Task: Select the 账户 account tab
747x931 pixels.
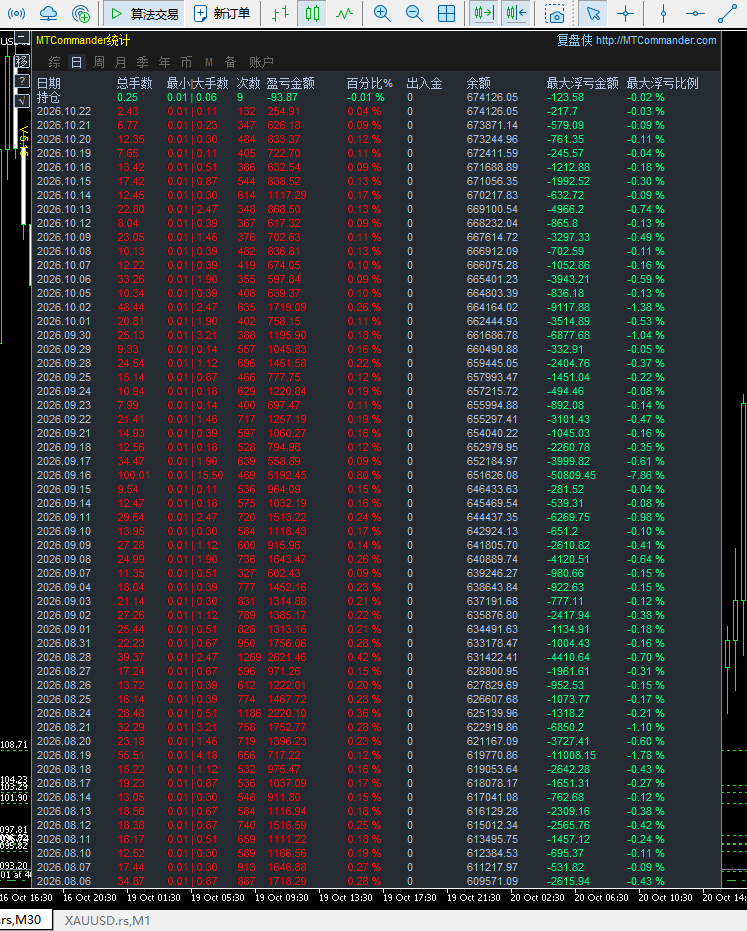Action: [x=261, y=62]
